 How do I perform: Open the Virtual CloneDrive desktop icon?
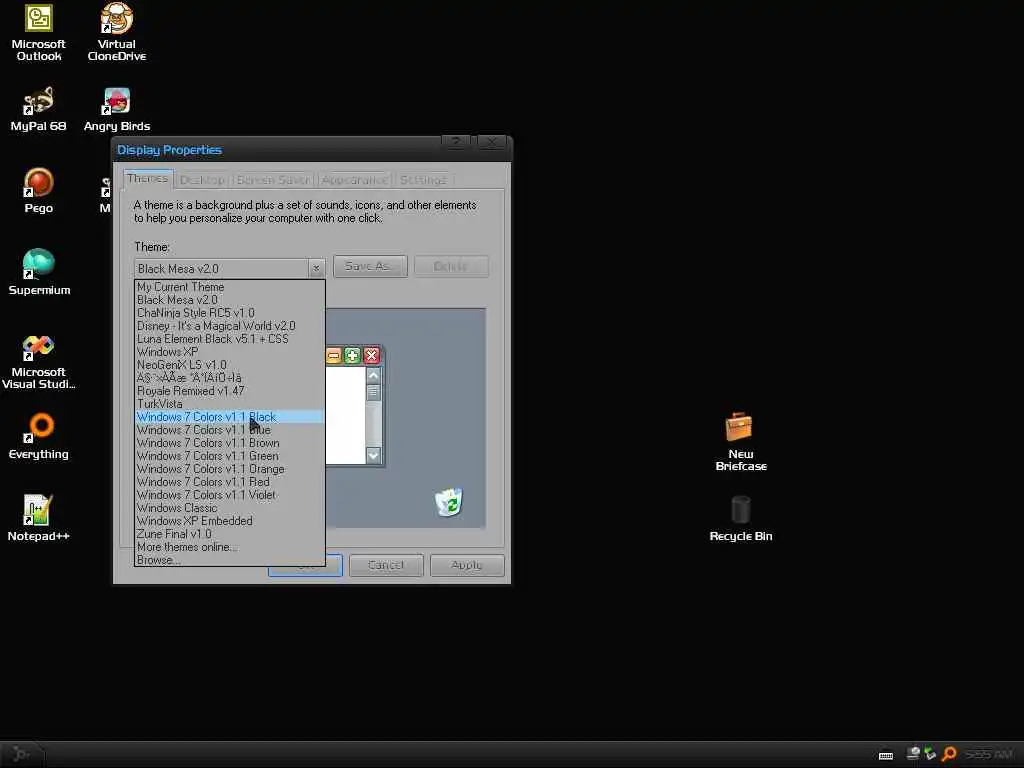coord(117,33)
